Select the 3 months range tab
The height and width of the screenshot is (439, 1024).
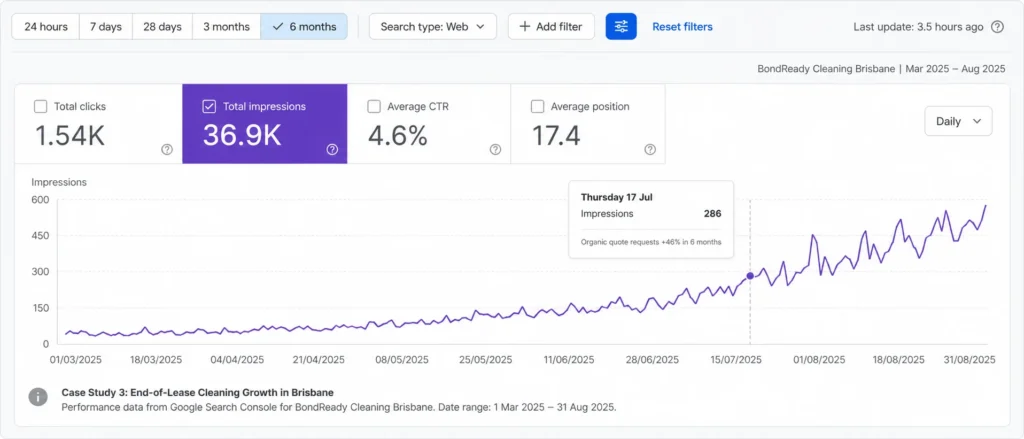226,27
